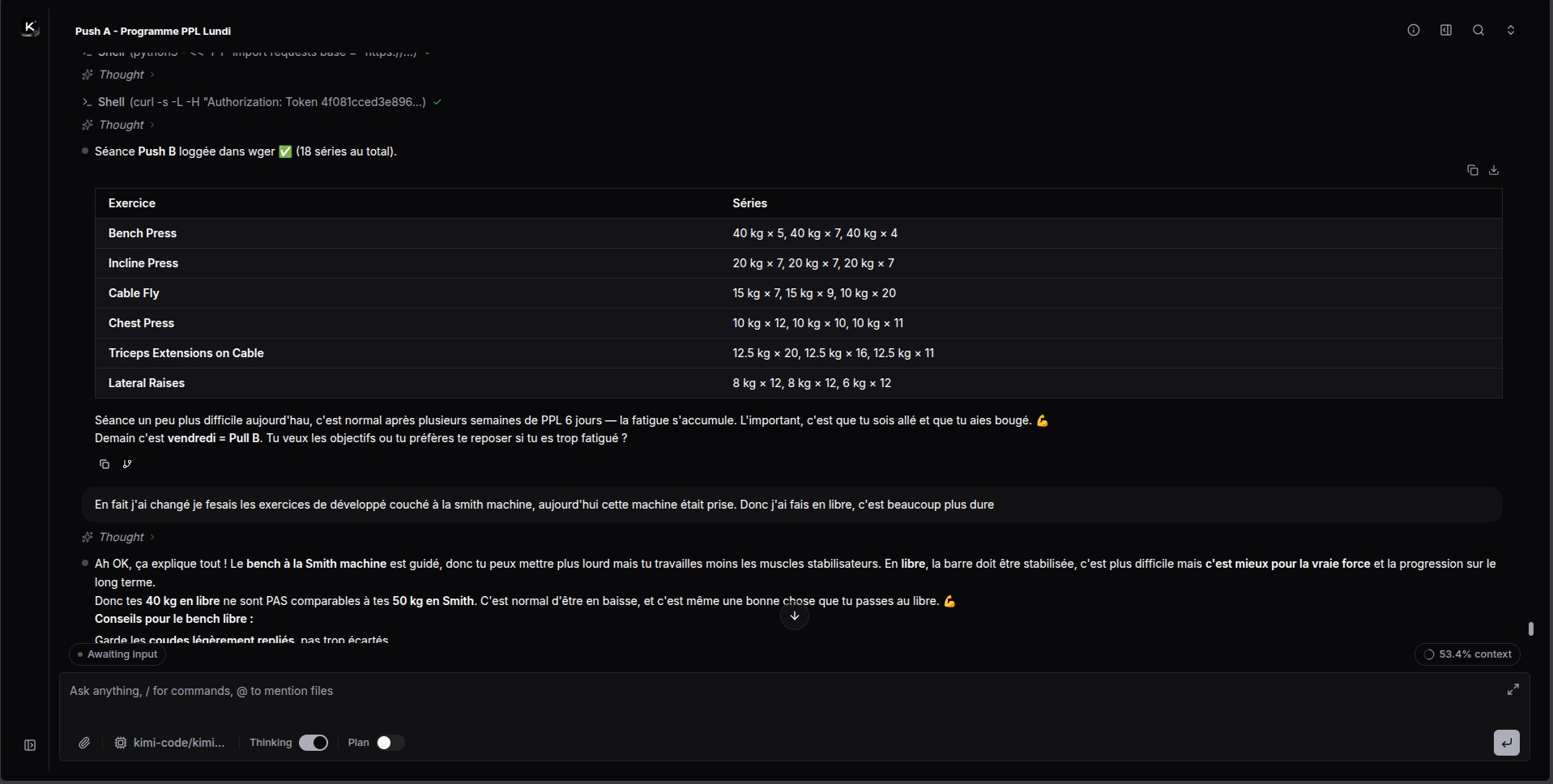Image resolution: width=1553 pixels, height=784 pixels.
Task: Copy the Push B reply message
Action: 105,464
